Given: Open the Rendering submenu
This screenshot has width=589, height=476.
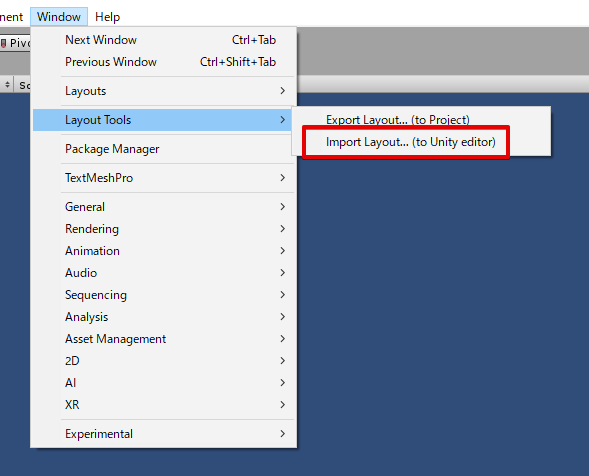Looking at the screenshot, I should pos(163,229).
